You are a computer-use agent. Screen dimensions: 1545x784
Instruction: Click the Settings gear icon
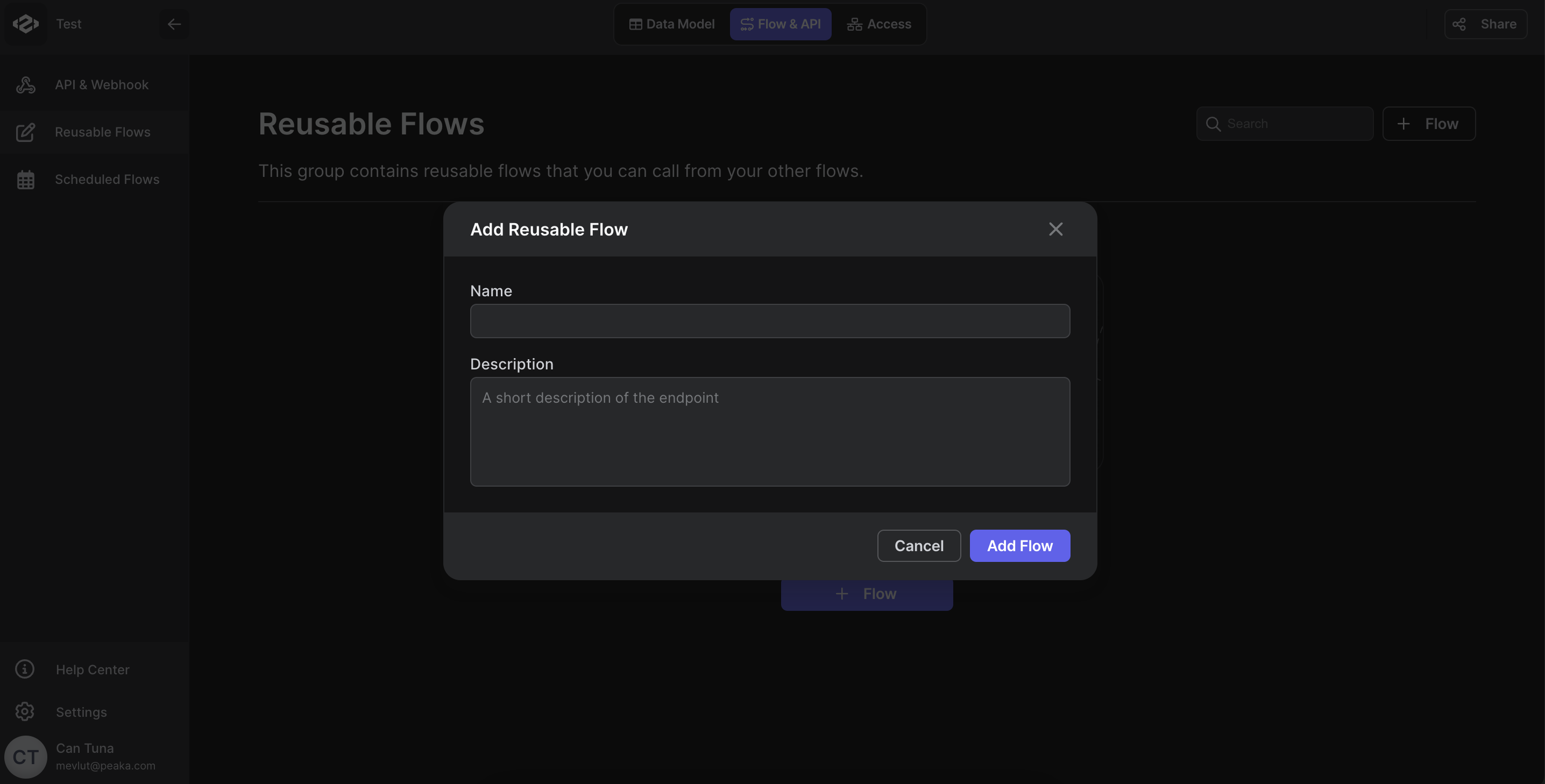[25, 711]
